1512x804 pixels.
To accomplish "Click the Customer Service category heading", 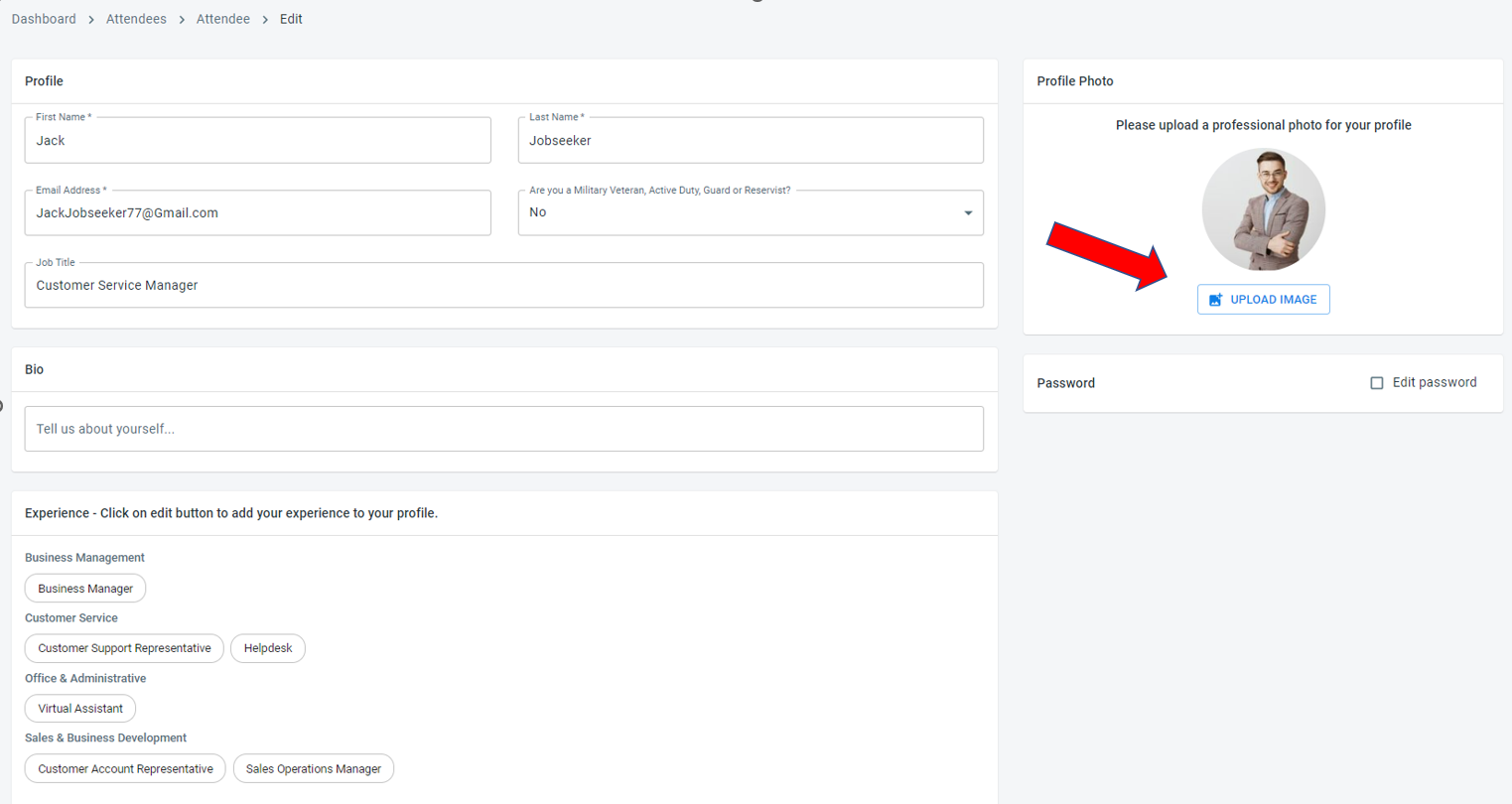I will (71, 618).
